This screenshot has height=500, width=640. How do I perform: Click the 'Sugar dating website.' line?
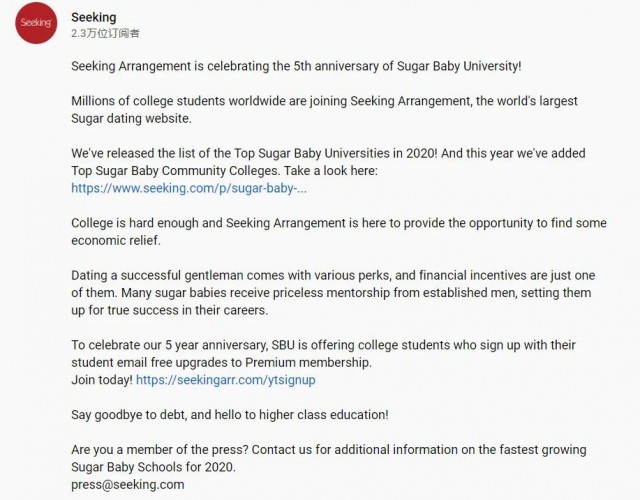[131, 118]
